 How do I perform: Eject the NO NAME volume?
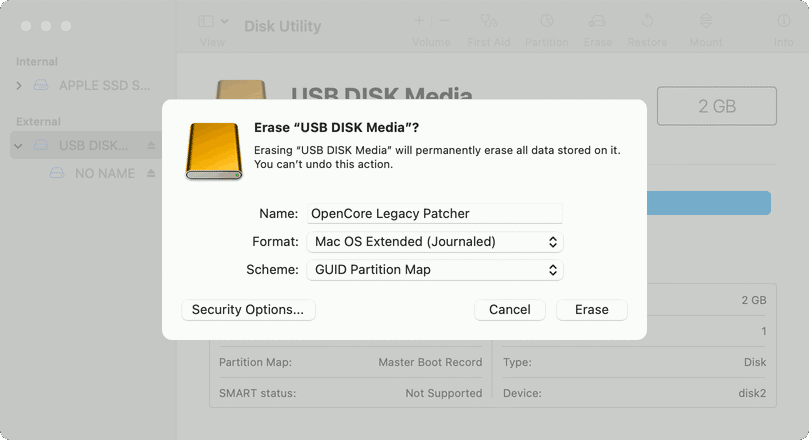click(151, 173)
